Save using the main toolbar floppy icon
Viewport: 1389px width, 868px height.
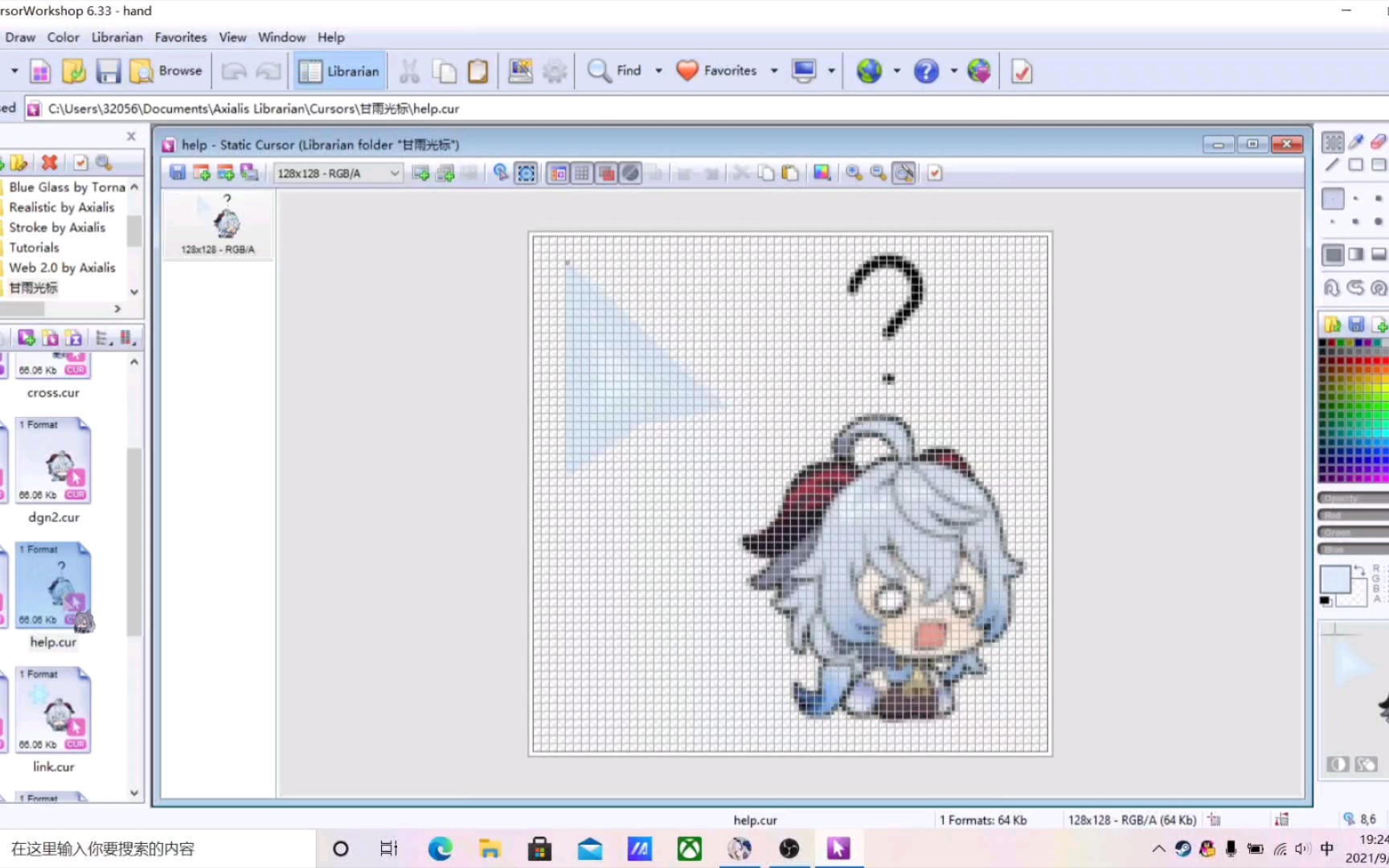coord(108,72)
